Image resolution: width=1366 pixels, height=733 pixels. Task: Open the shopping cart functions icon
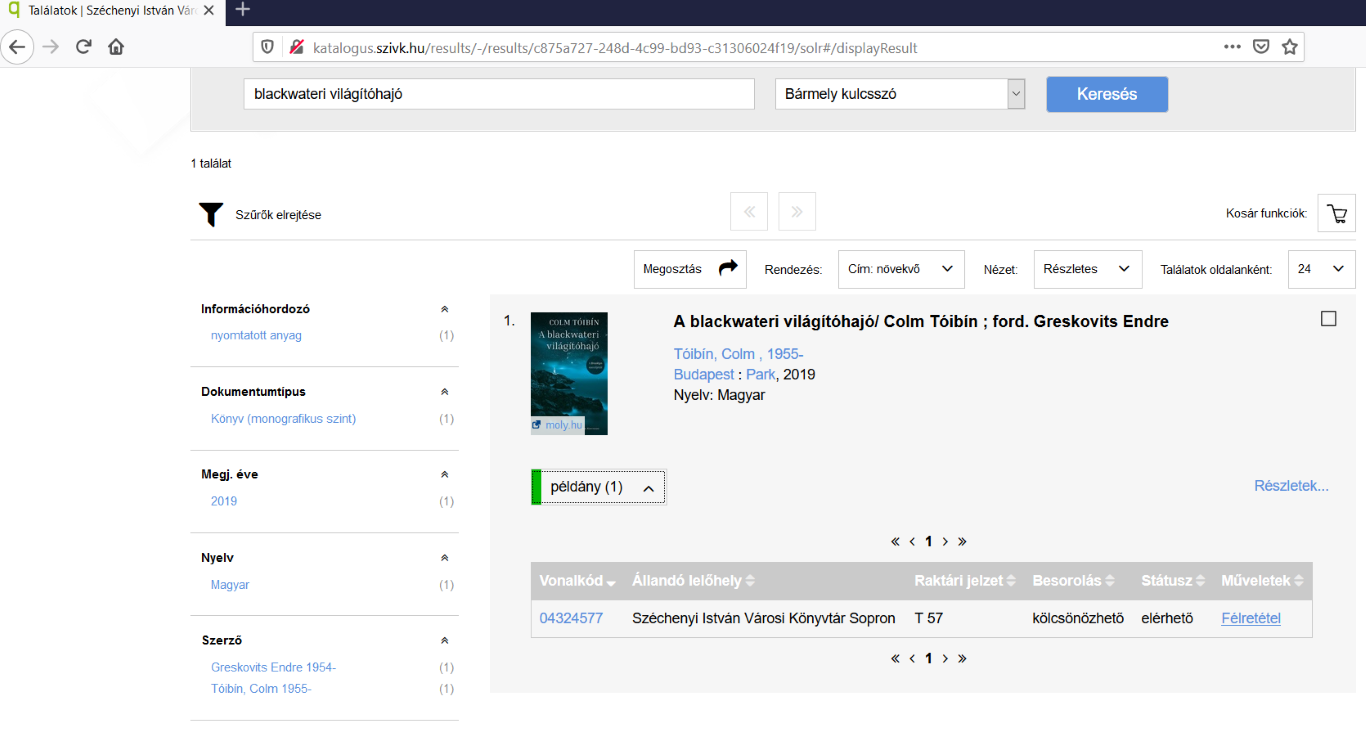click(x=1337, y=213)
